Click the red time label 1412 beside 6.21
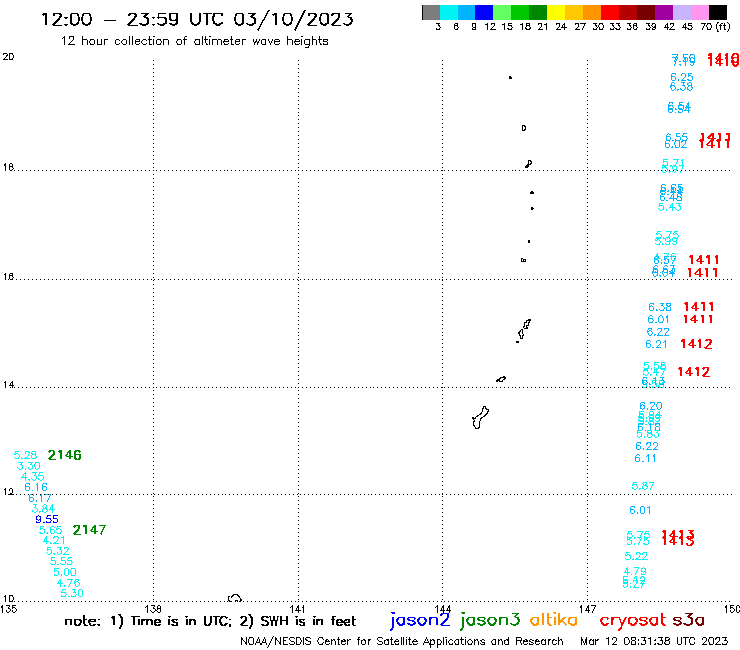The width and height of the screenshot is (740, 650). (x=697, y=344)
